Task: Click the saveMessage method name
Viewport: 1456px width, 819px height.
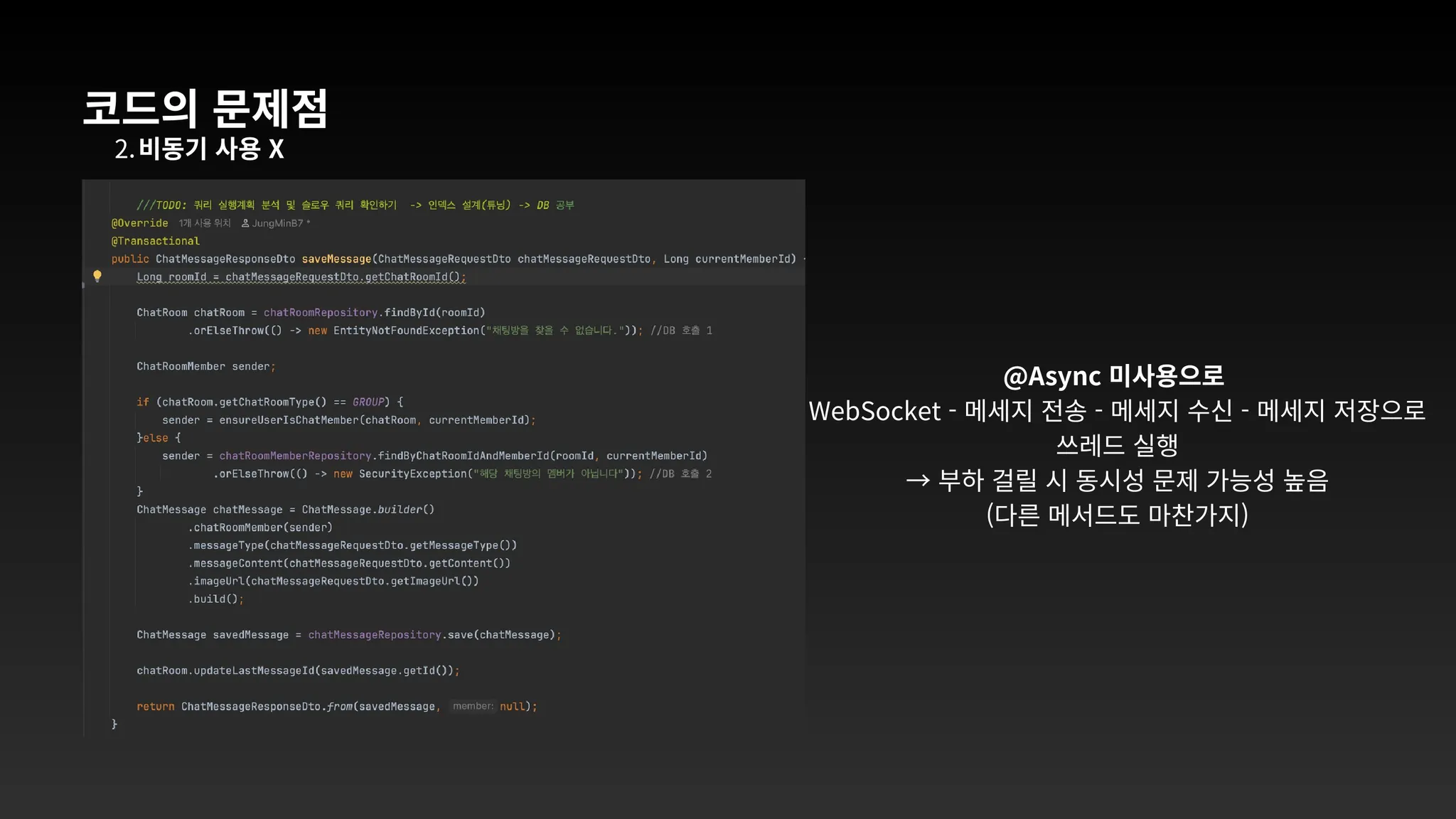Action: pos(336,259)
